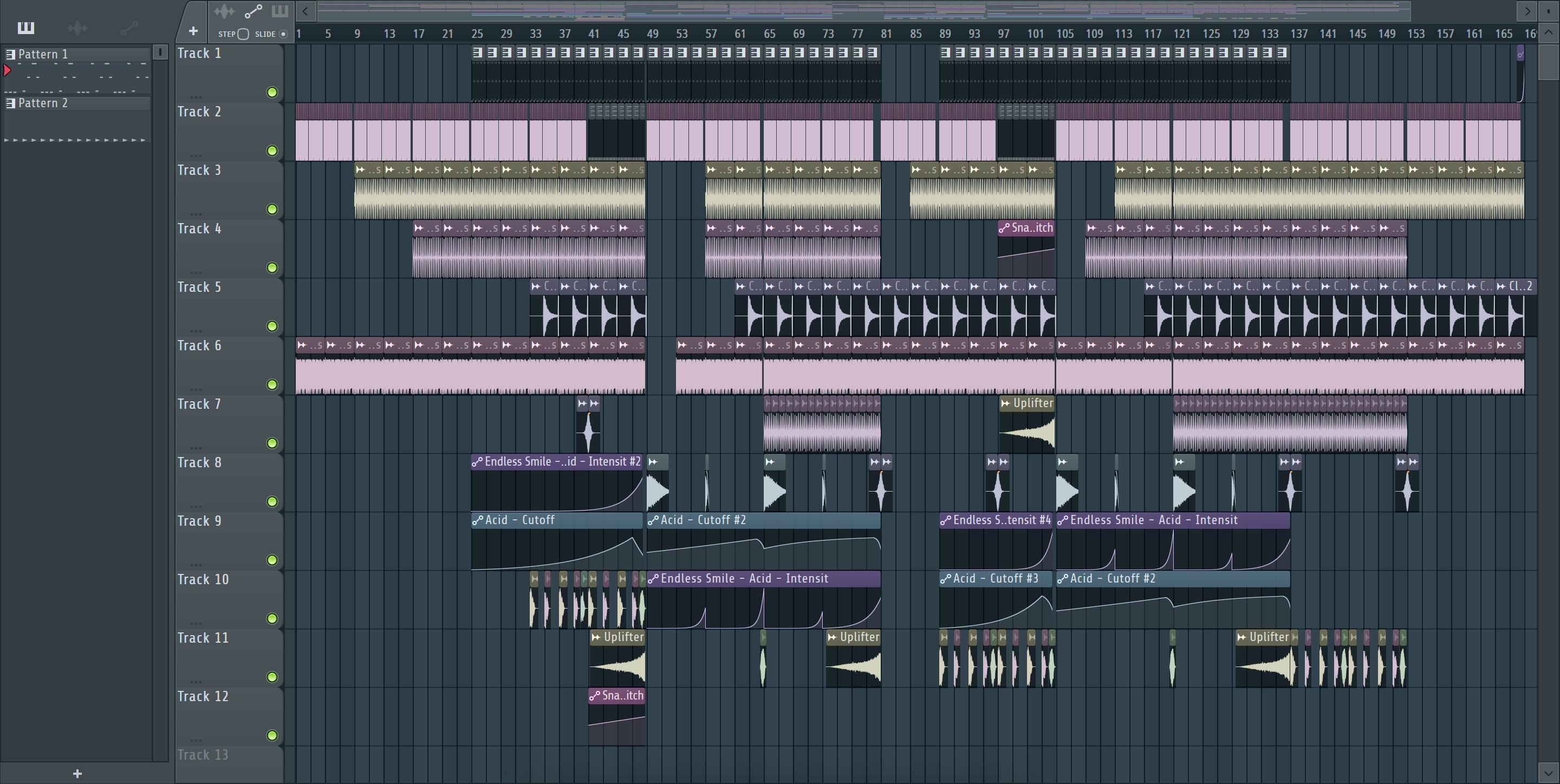Click the red pattern selection arrow
This screenshot has height=784, width=1560.
pos(7,70)
